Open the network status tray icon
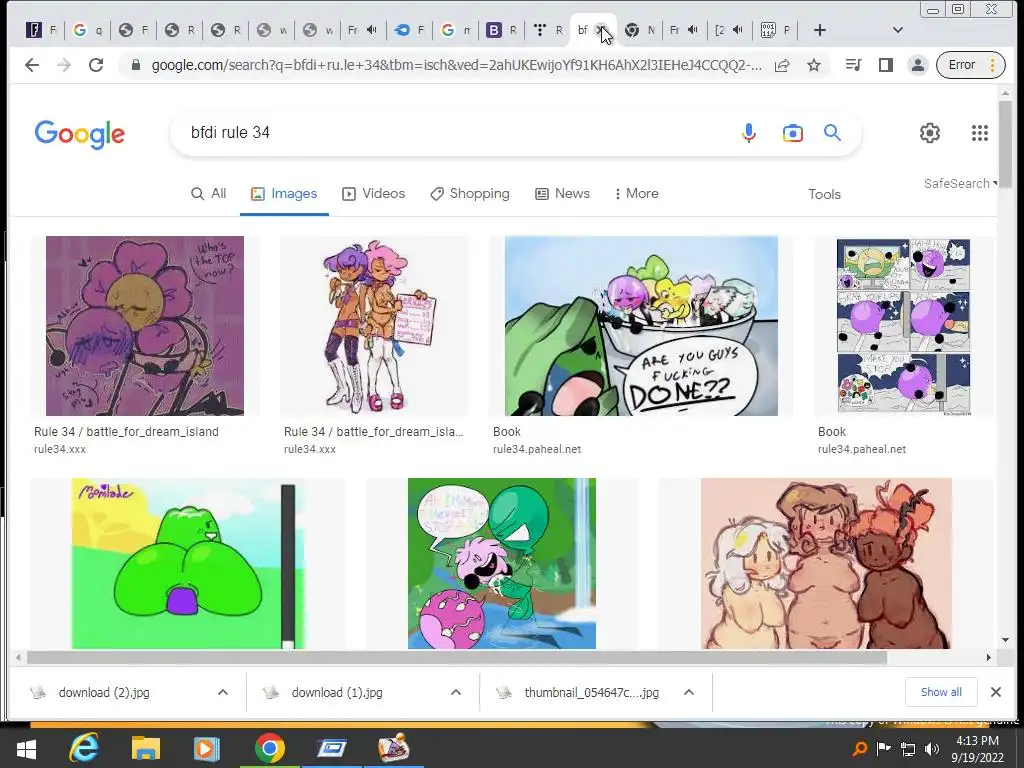The image size is (1024, 768). pyautogui.click(x=907, y=749)
